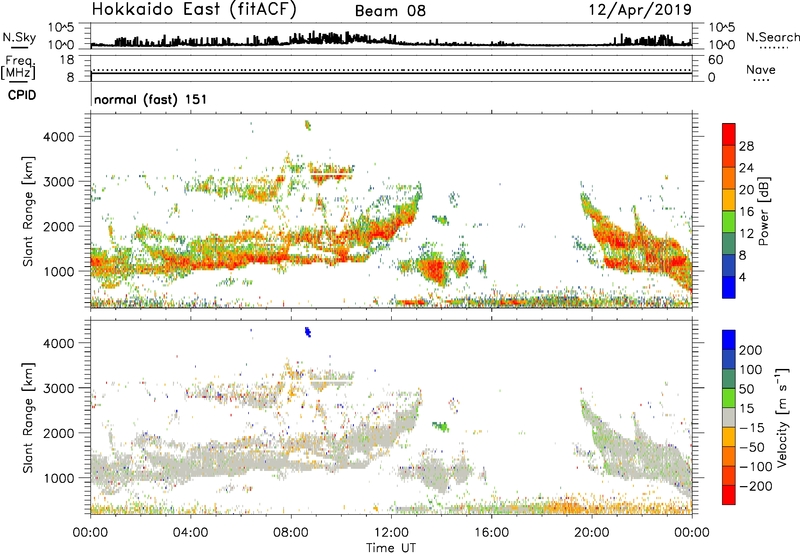Click the green velocity patch near 14:00 UT
Viewport: 800px width, 554px height.
[440, 426]
